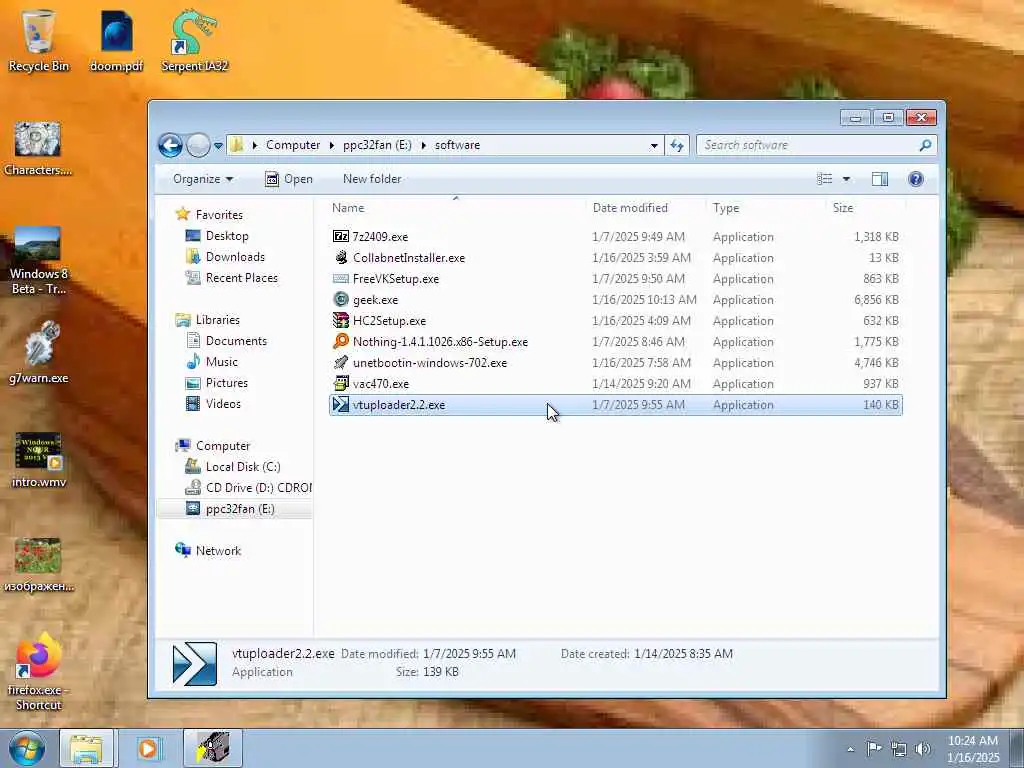Open the recent pages dropdown arrow
The image size is (1024, 768).
click(x=218, y=146)
